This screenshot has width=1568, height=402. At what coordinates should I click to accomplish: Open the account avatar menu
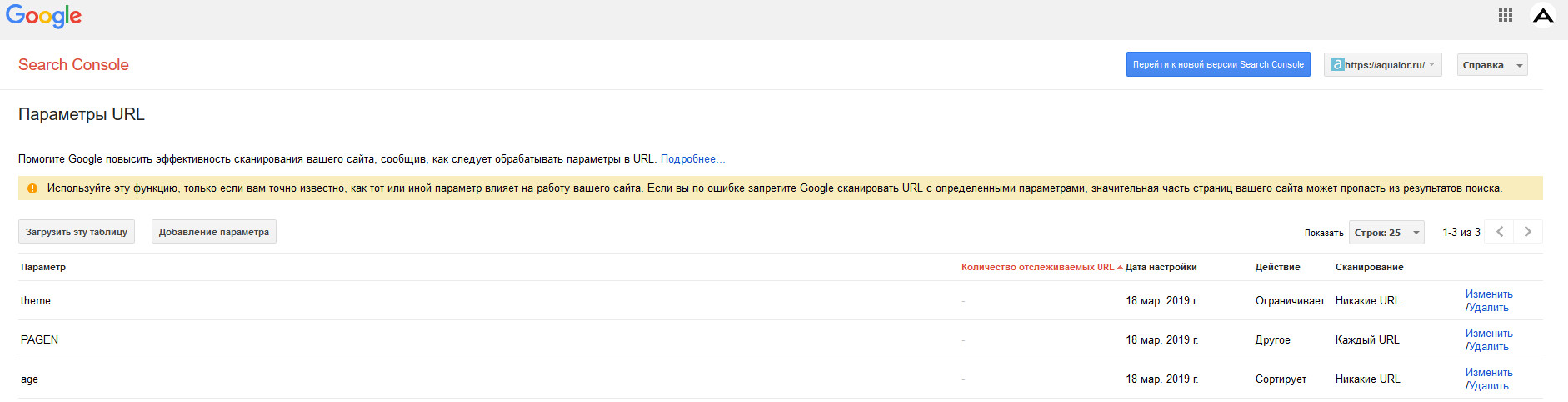(x=1543, y=15)
